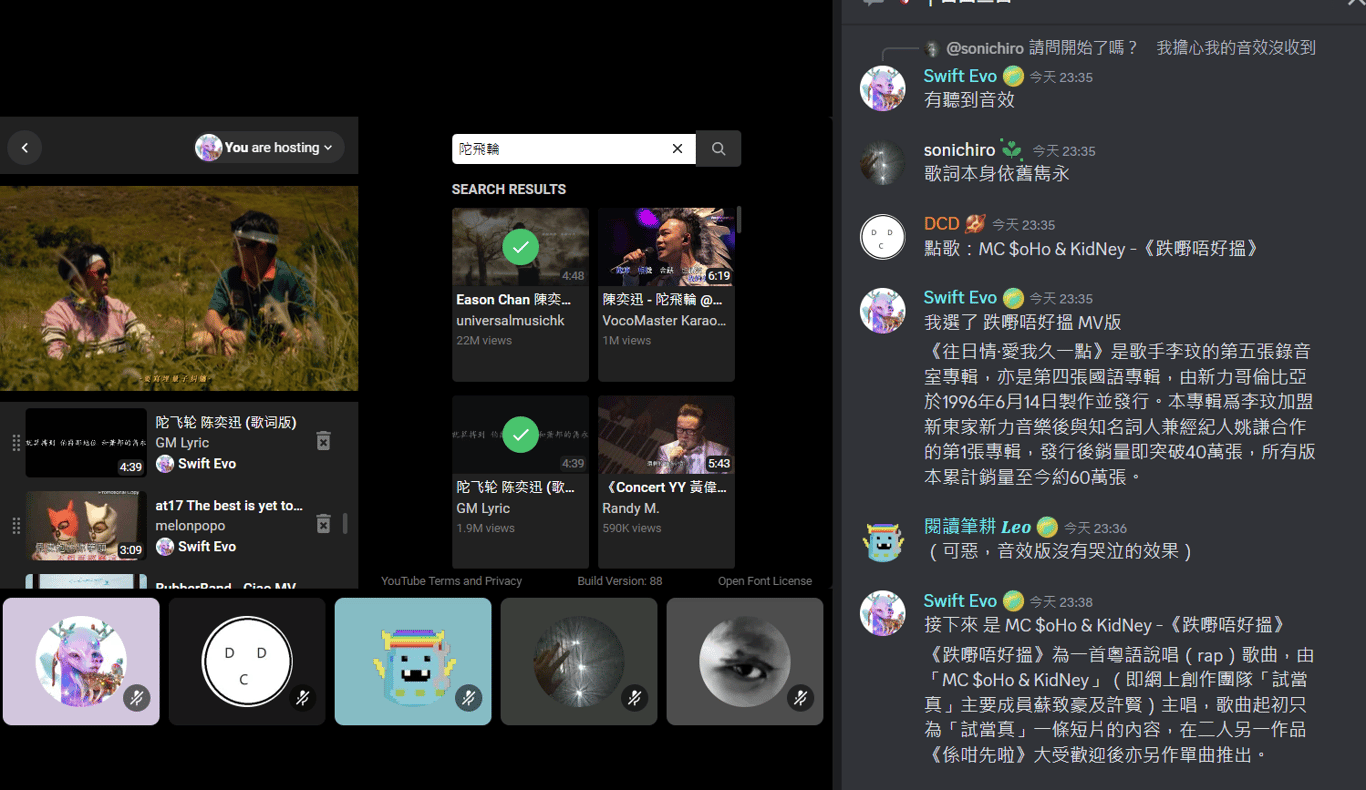Screen dimensions: 1366x790
Task: Click mute icon on eye avatar tile
Action: 800,698
